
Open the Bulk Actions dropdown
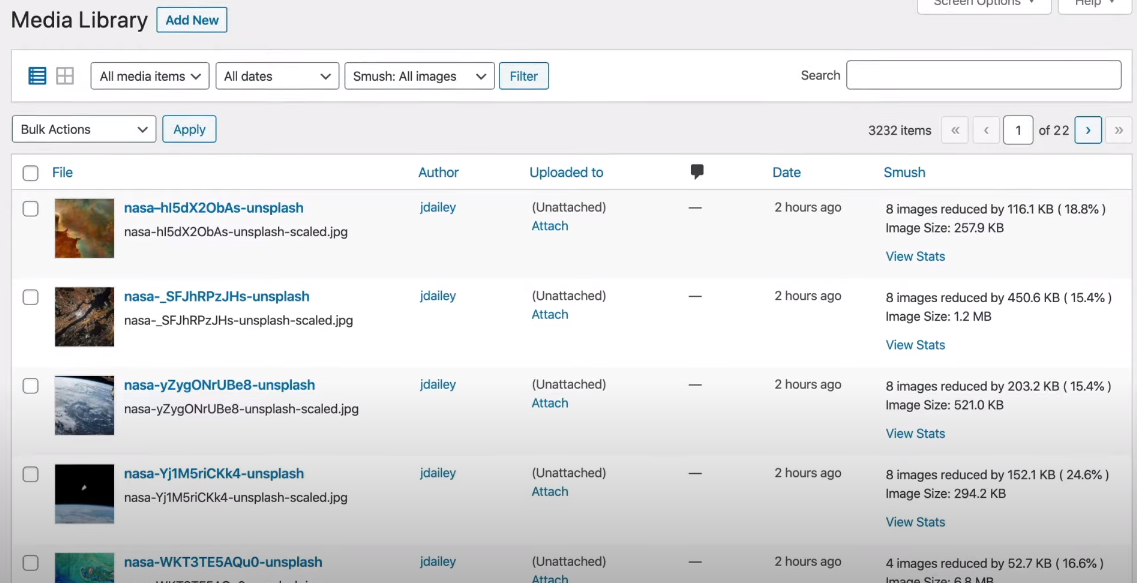pyautogui.click(x=84, y=129)
